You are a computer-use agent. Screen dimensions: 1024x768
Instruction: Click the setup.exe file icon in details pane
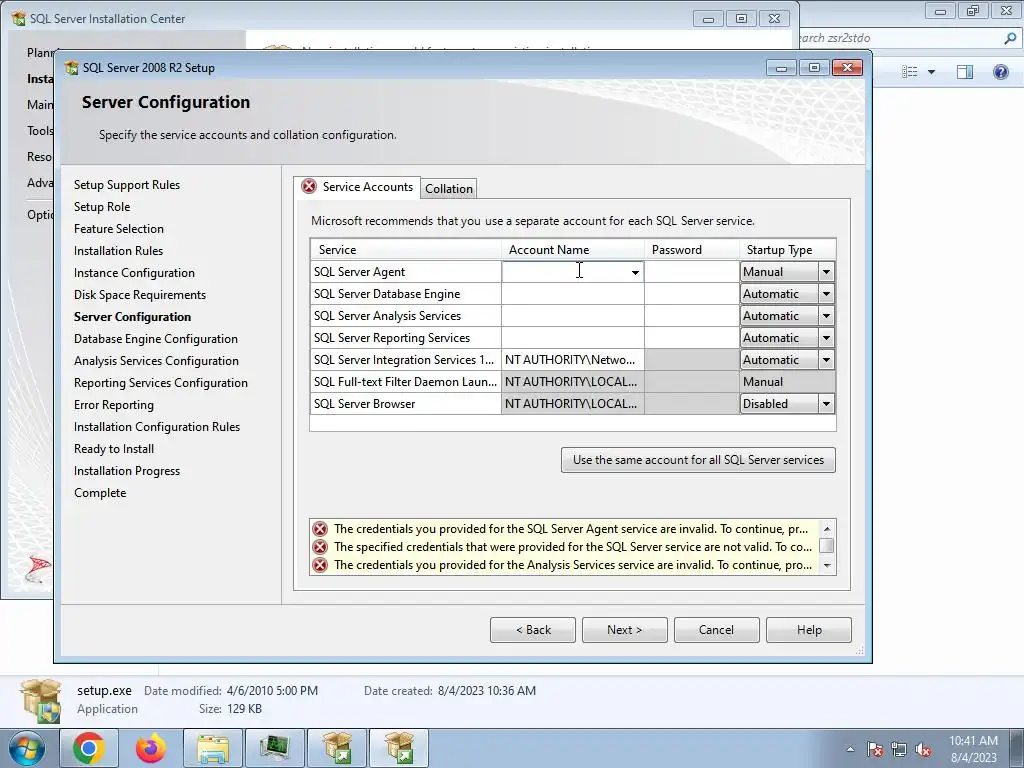41,701
